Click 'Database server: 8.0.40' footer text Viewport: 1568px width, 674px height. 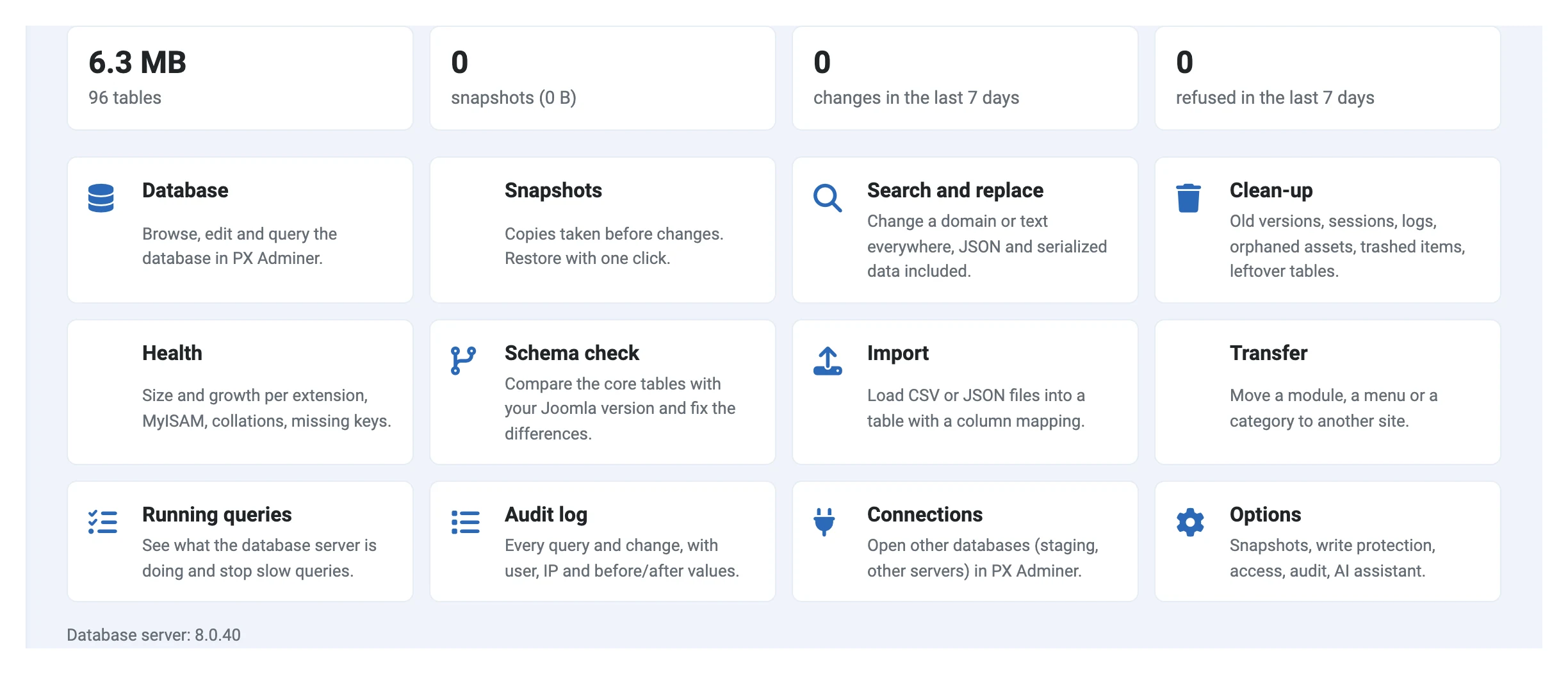pos(154,635)
